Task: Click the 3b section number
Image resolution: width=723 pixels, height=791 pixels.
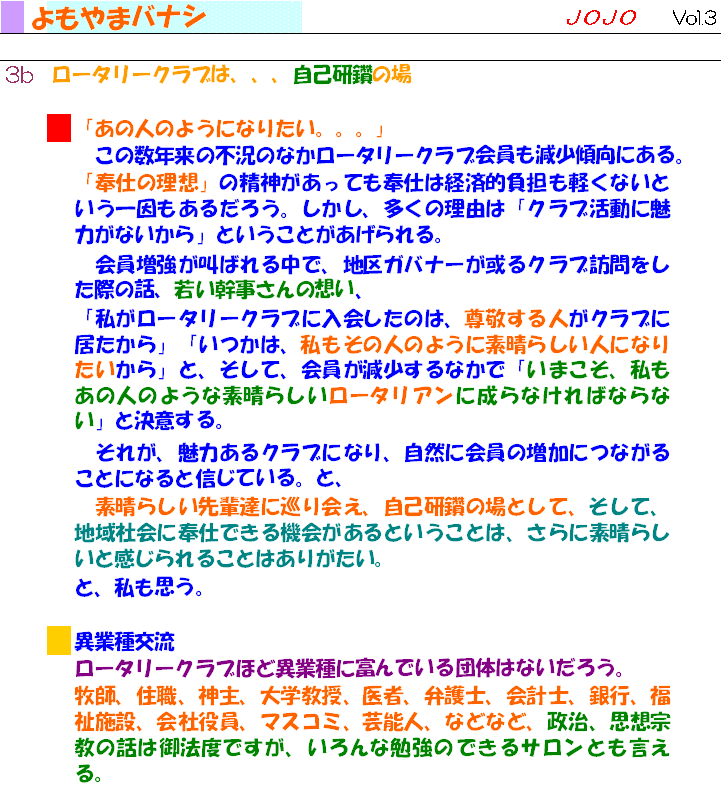Action: coord(19,75)
